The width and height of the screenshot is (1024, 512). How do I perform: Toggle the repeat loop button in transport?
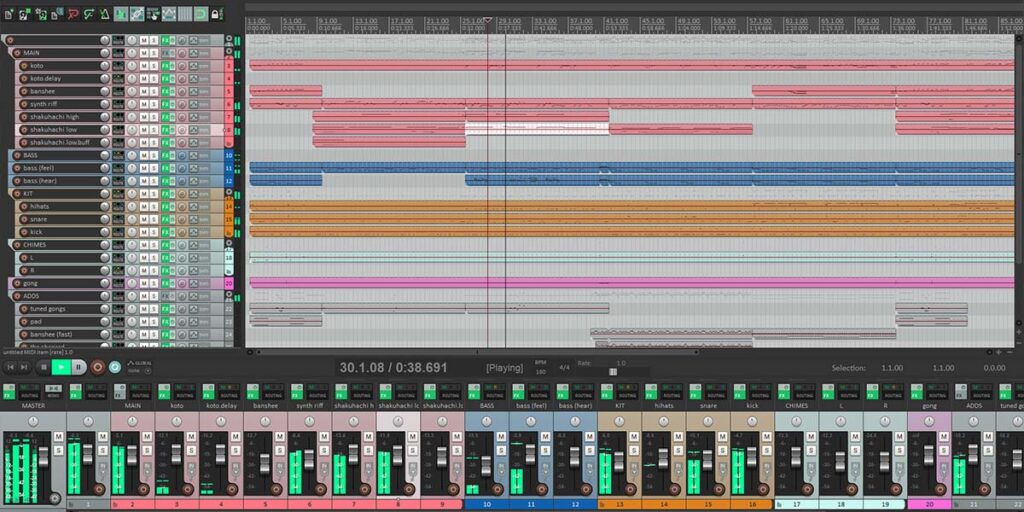coord(115,368)
